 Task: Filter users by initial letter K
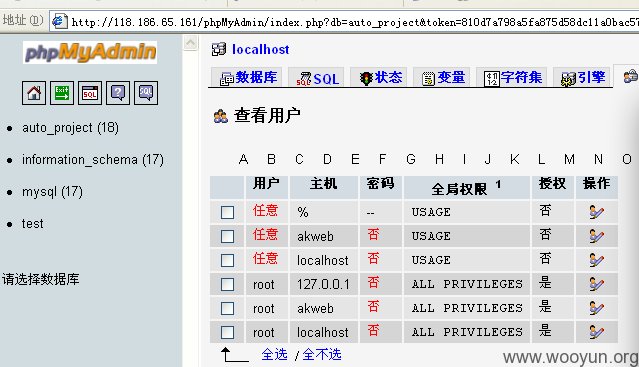click(x=515, y=159)
